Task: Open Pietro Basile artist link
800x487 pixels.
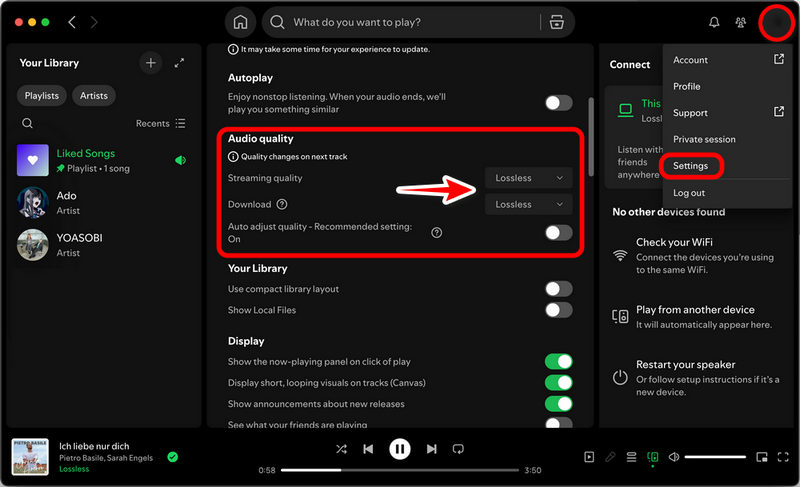Action: pos(80,458)
